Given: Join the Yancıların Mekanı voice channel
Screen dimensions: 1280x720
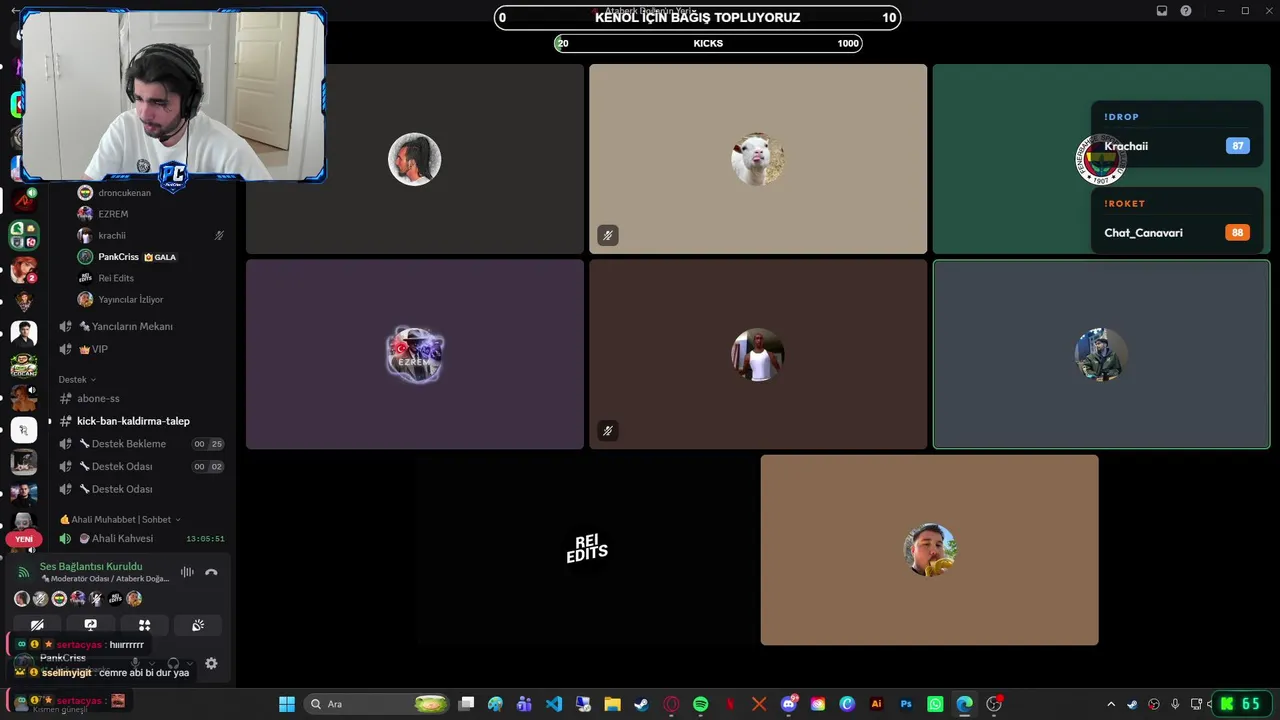Looking at the screenshot, I should click(141, 326).
